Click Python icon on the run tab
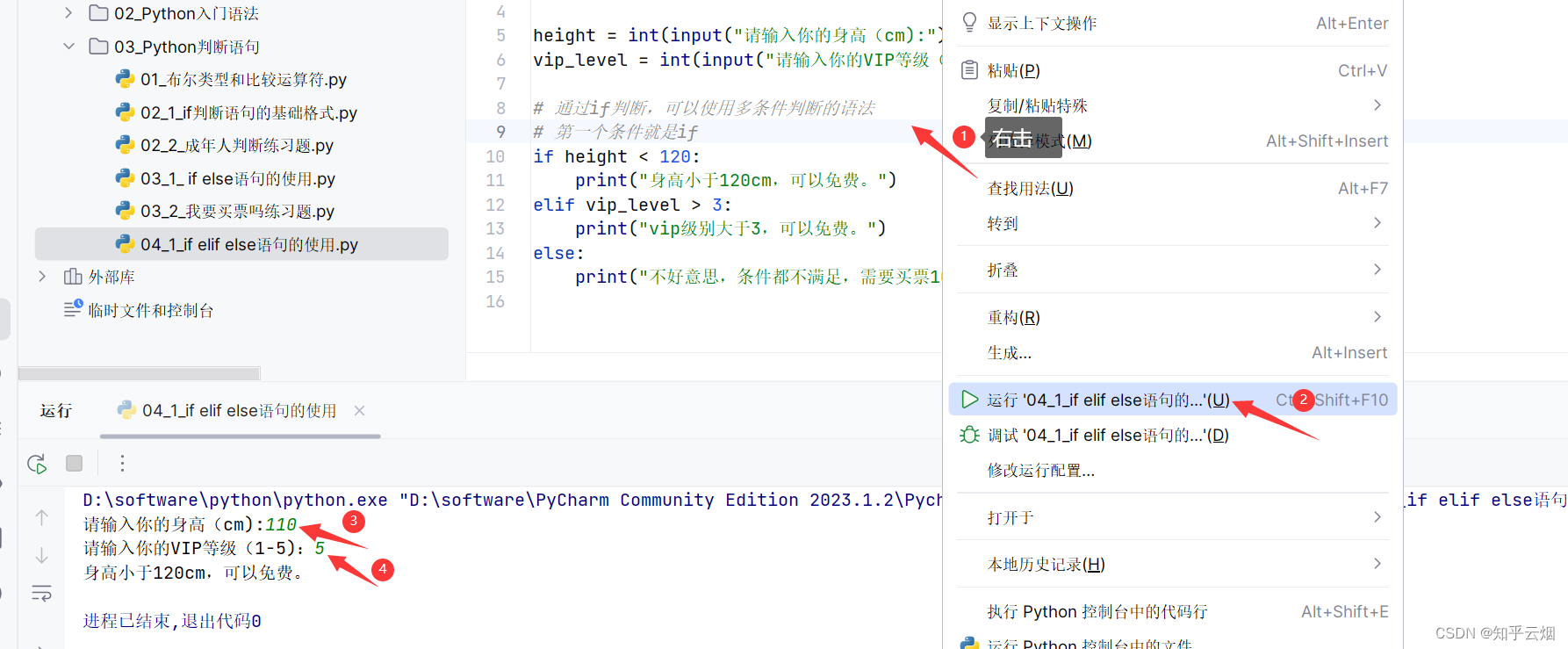Screen dimensions: 1568x649 pos(126,410)
